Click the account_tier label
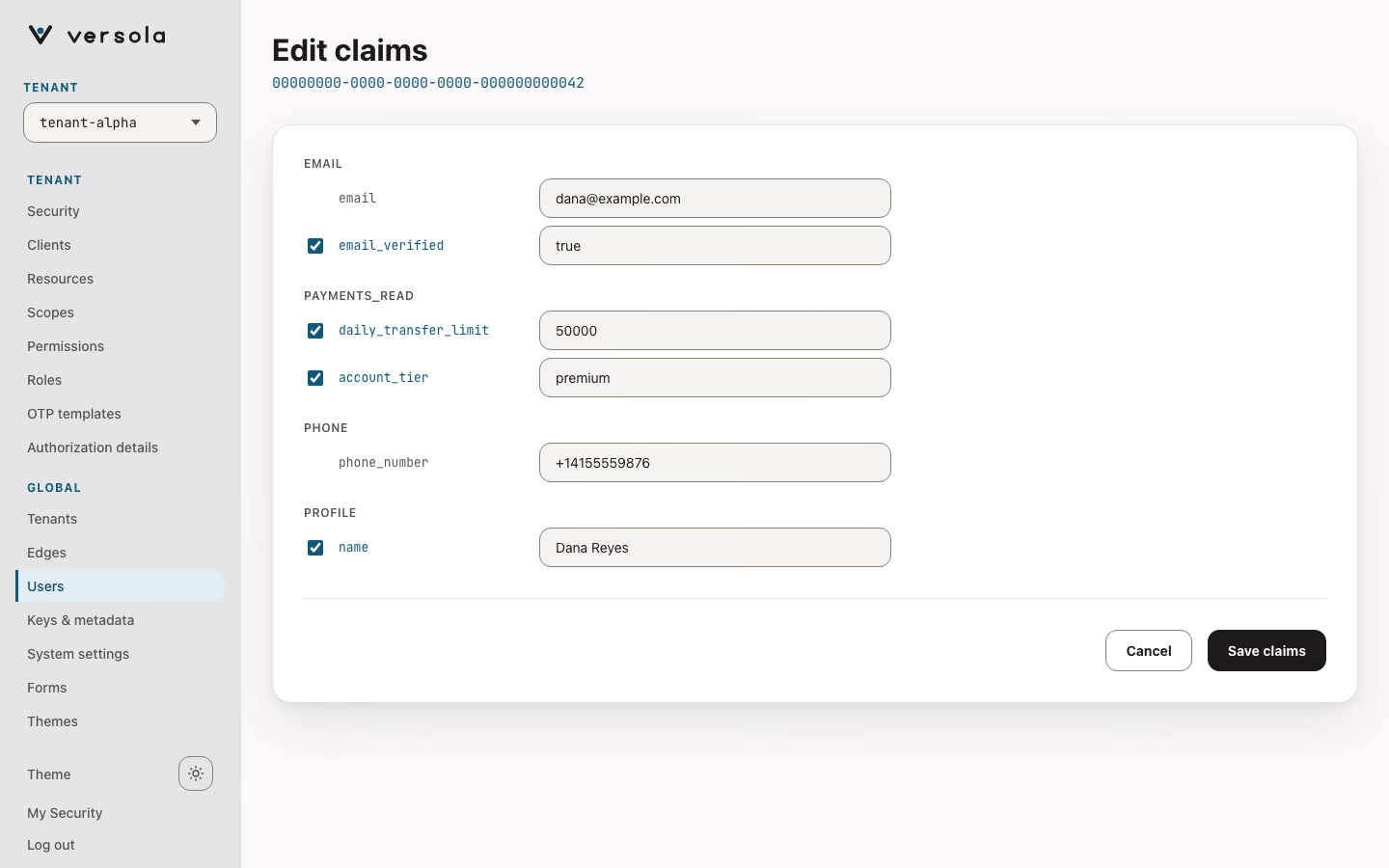This screenshot has width=1389, height=868. (384, 378)
